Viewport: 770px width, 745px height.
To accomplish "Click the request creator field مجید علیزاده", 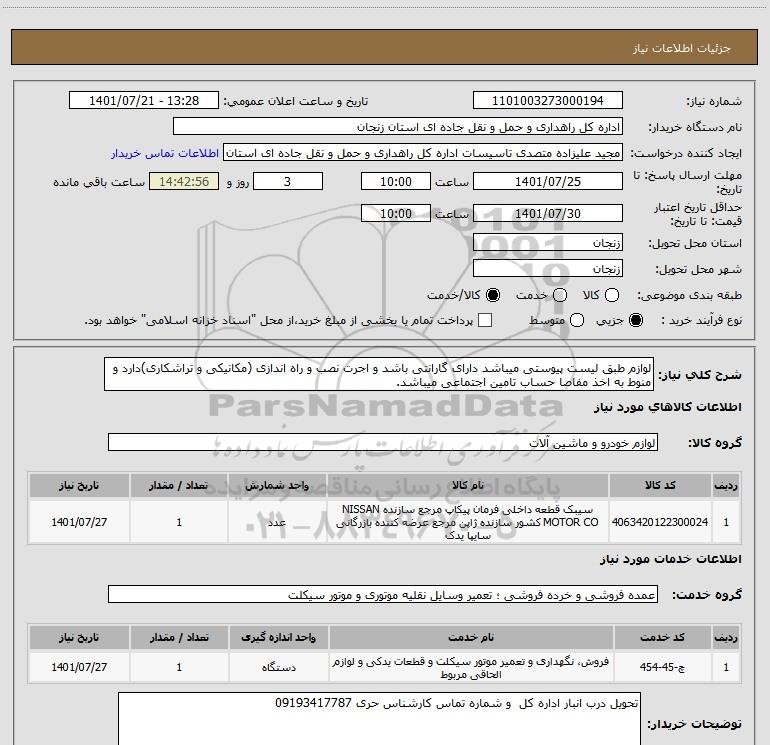I will (423, 153).
